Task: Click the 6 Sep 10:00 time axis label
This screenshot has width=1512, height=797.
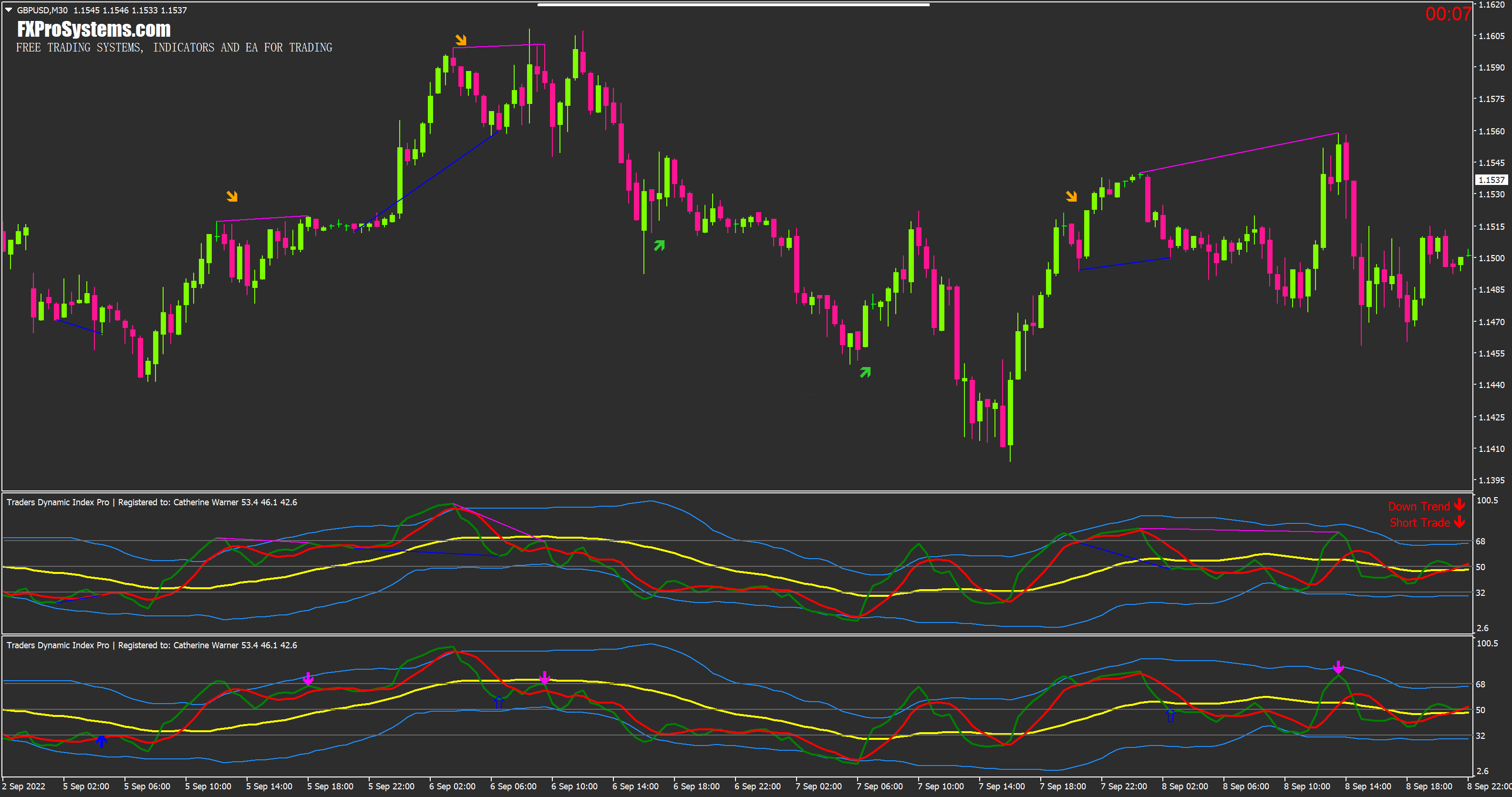Action: click(x=574, y=787)
